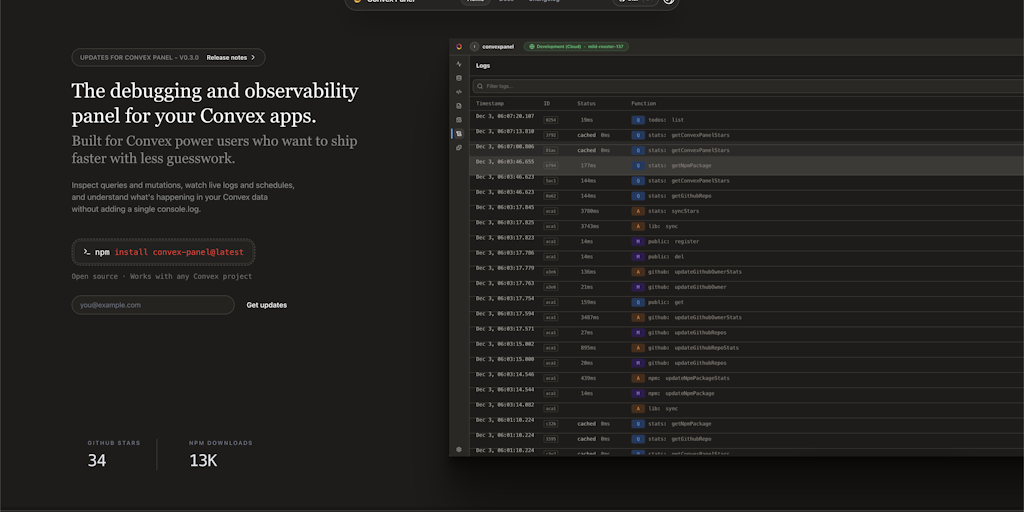Open the settings icon at the sidebar bottom
This screenshot has height=512, width=1024.
[x=459, y=449]
